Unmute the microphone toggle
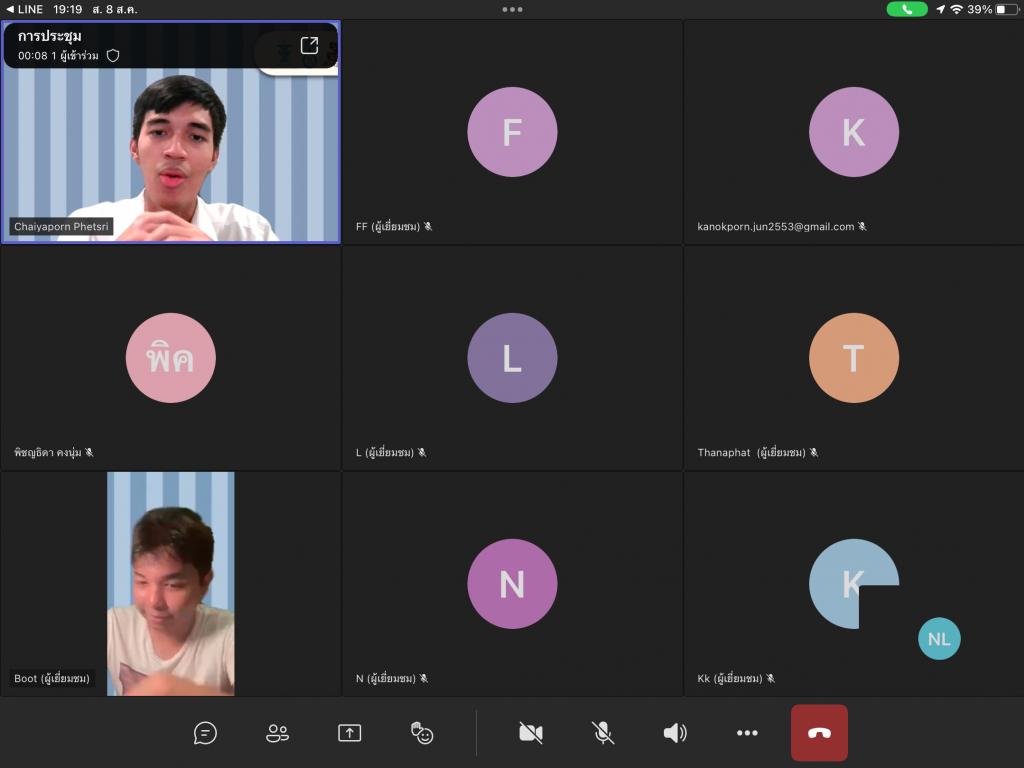The width and height of the screenshot is (1024, 768). [603, 733]
